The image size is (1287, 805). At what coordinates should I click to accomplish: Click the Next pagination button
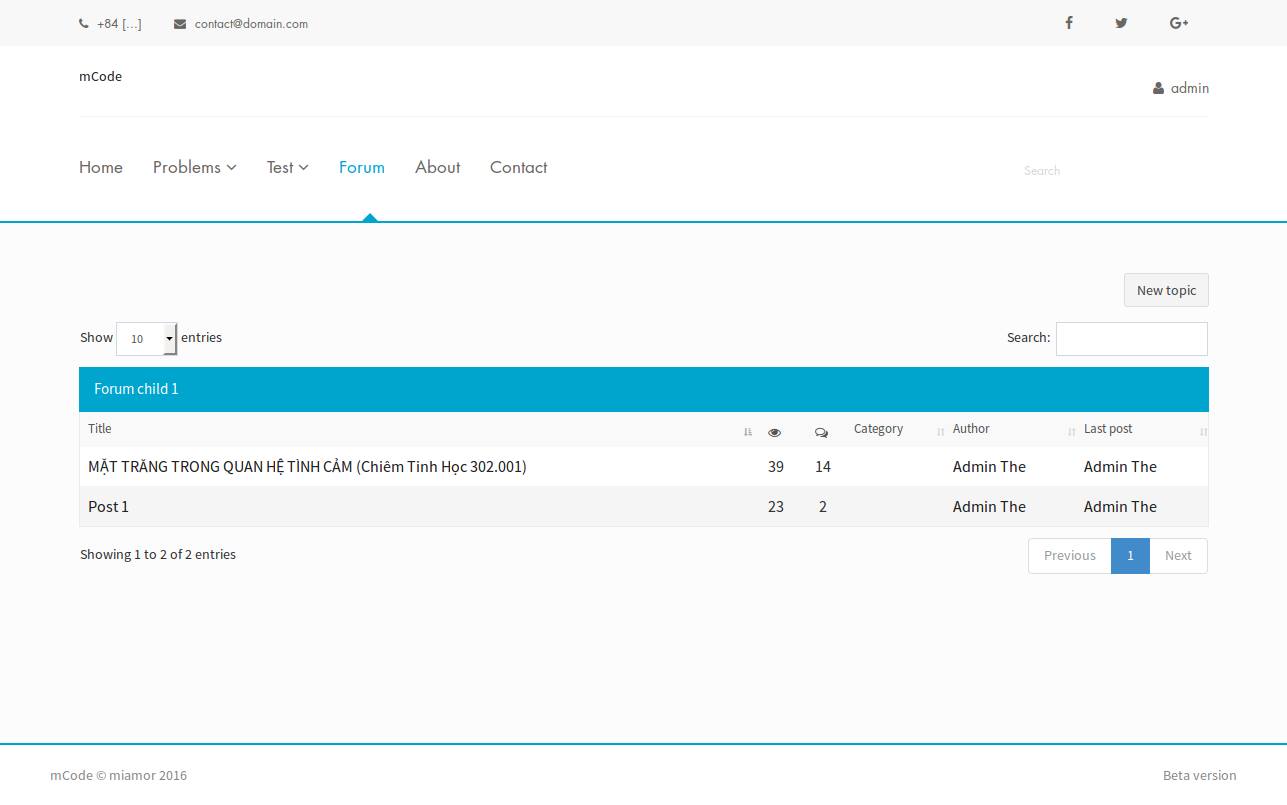tap(1178, 556)
